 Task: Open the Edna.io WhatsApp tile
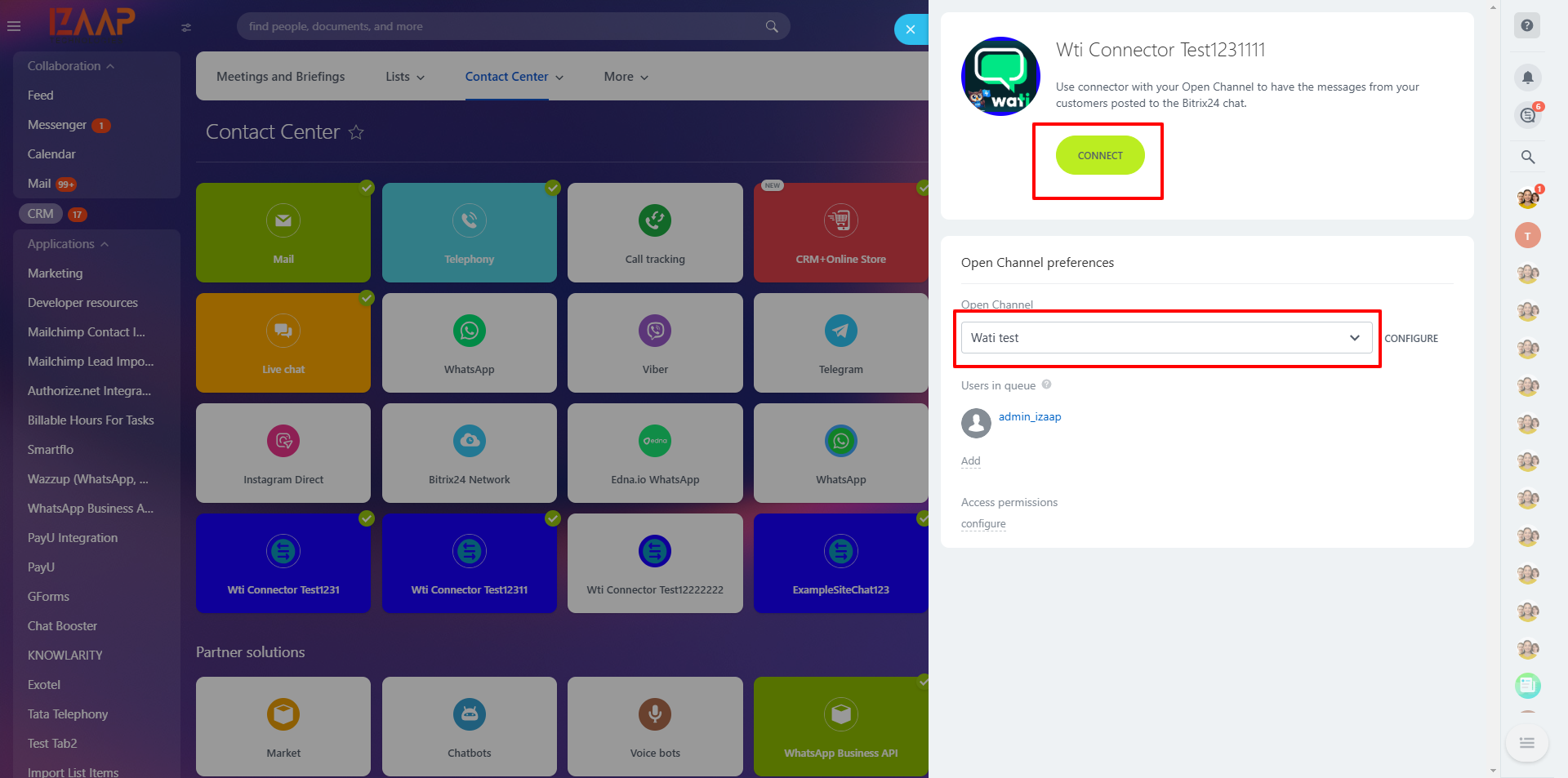[x=655, y=453]
